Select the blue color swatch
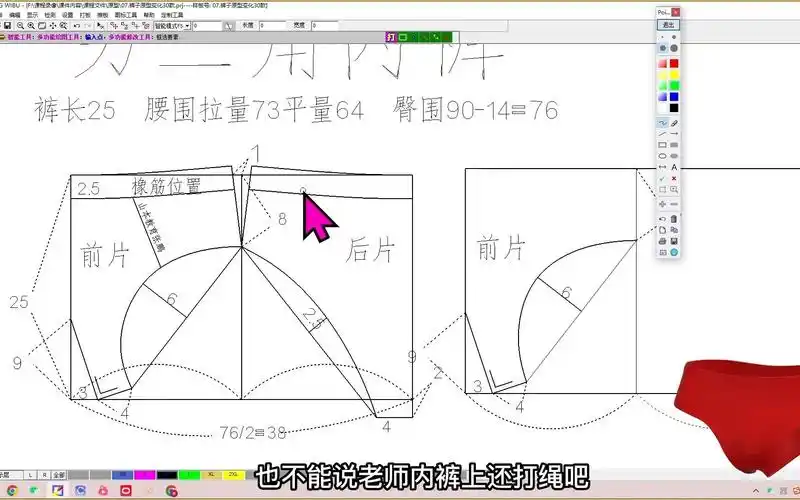This screenshot has height=500, width=800. pyautogui.click(x=674, y=96)
